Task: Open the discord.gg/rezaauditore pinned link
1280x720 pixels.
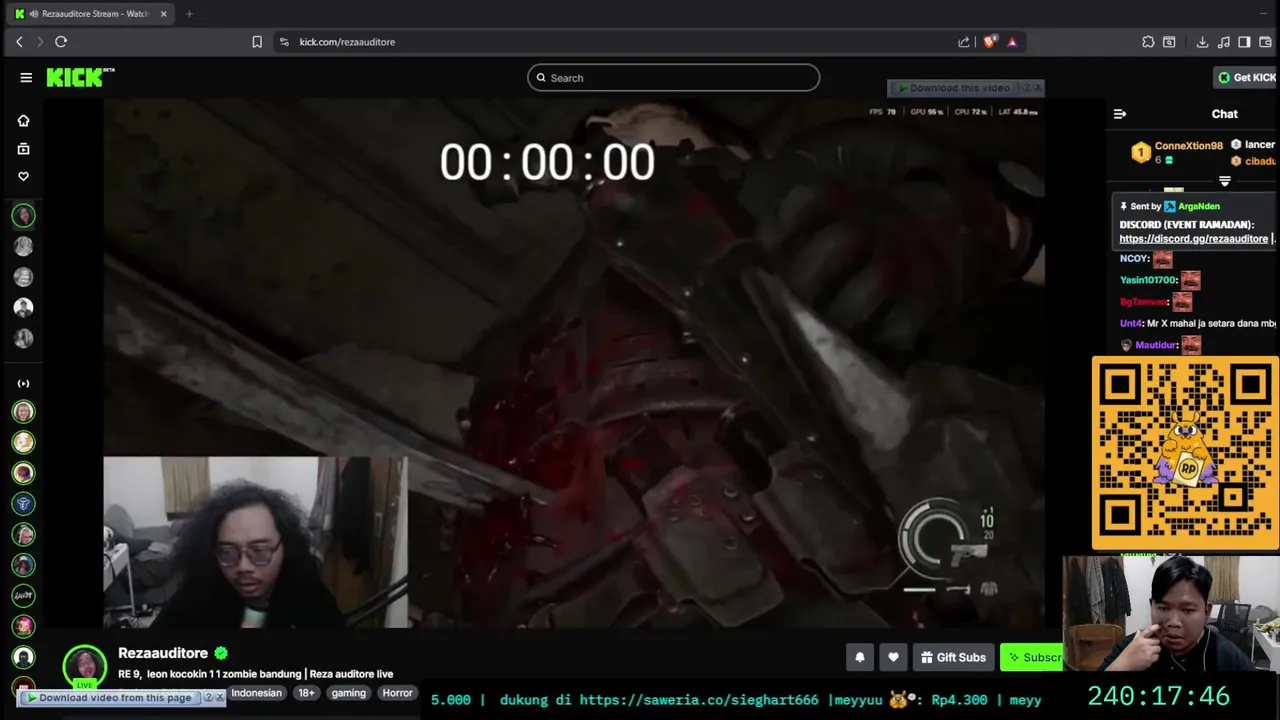Action: (x=1193, y=239)
